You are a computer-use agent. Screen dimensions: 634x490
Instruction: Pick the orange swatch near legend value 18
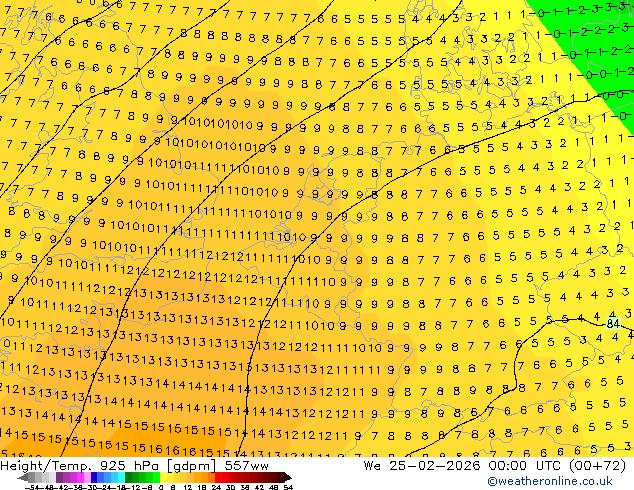point(205,477)
